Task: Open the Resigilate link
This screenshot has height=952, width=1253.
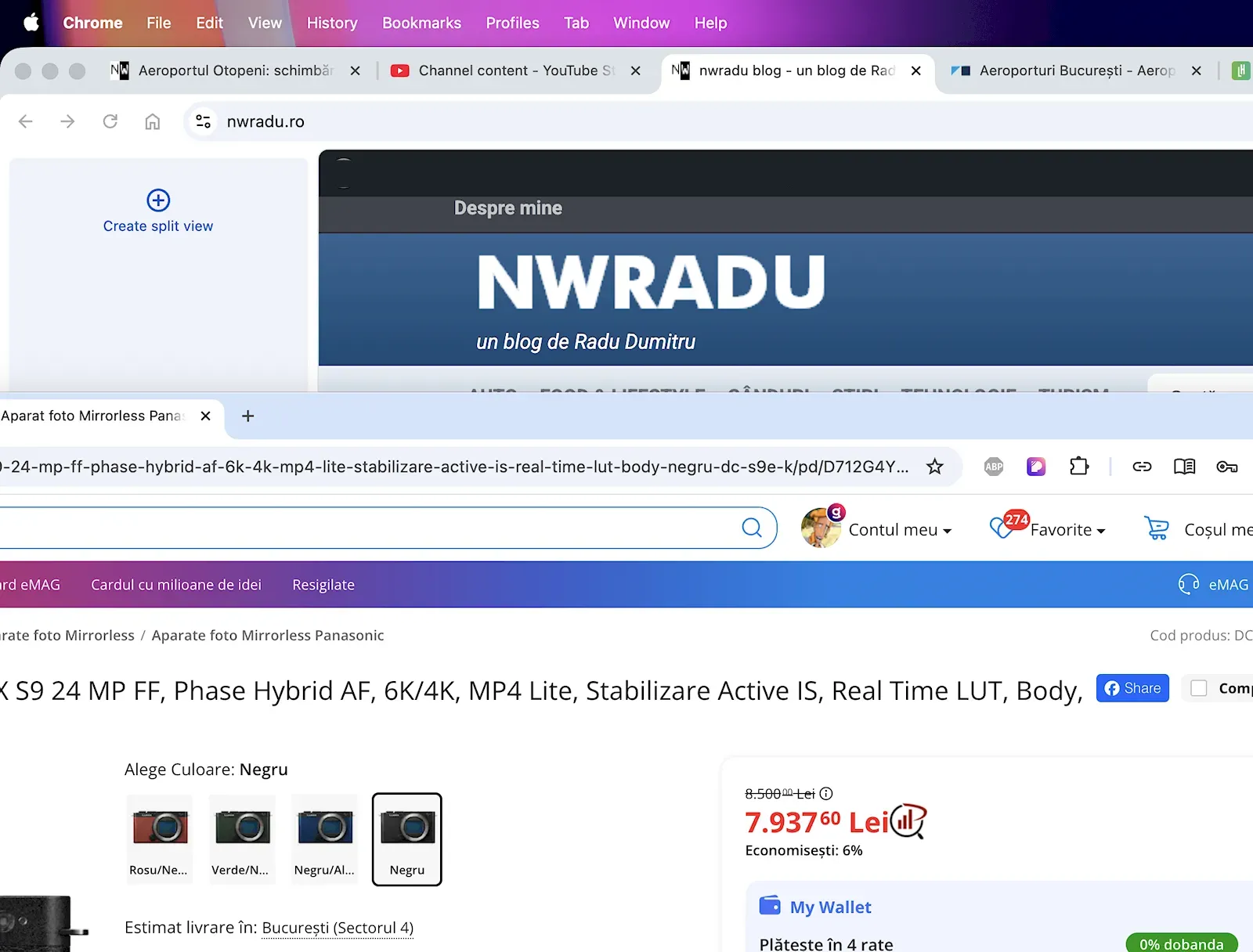Action: pos(323,585)
